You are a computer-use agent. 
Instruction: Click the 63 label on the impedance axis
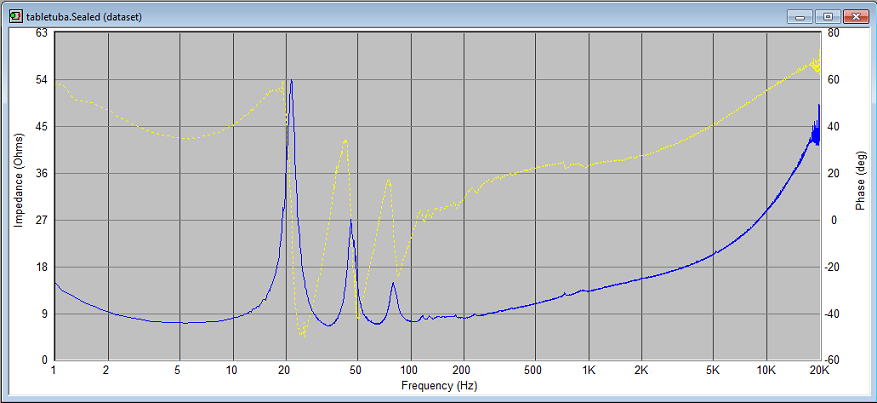click(41, 33)
